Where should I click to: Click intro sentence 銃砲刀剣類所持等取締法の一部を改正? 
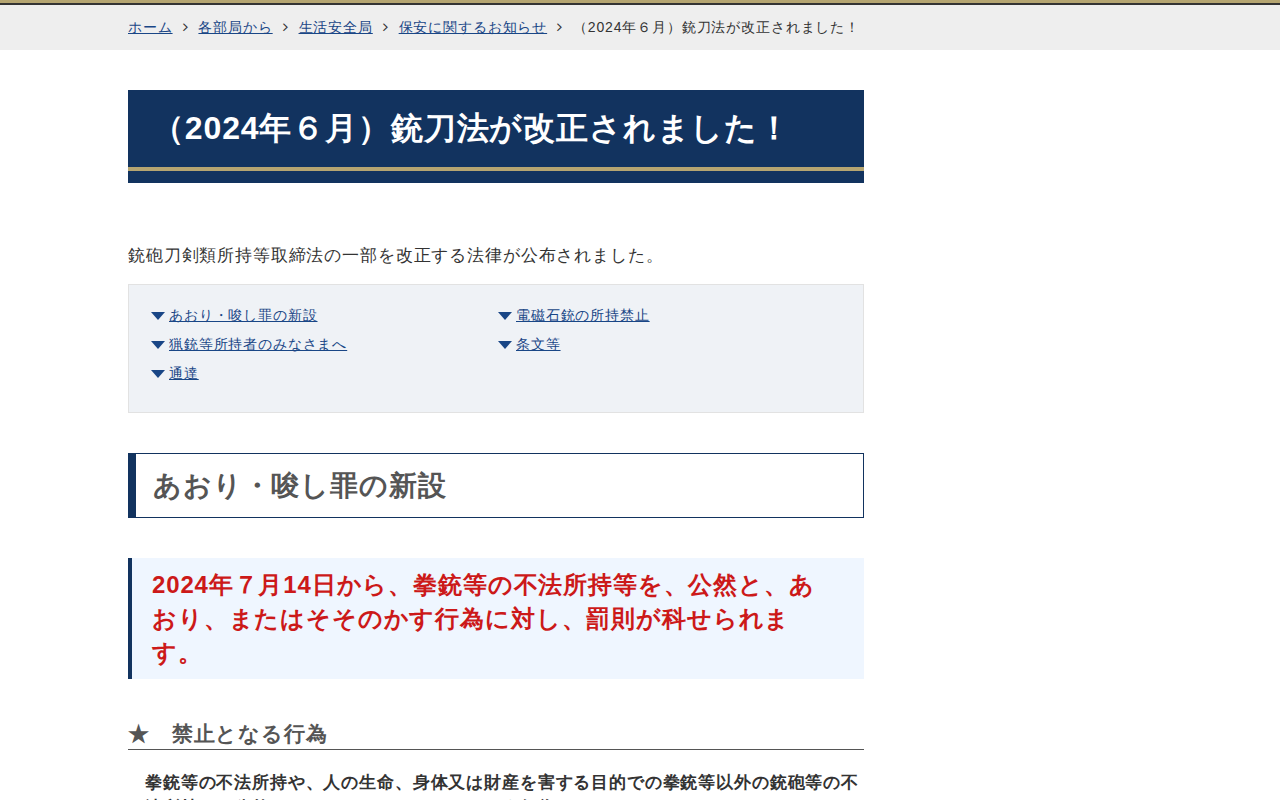[394, 256]
